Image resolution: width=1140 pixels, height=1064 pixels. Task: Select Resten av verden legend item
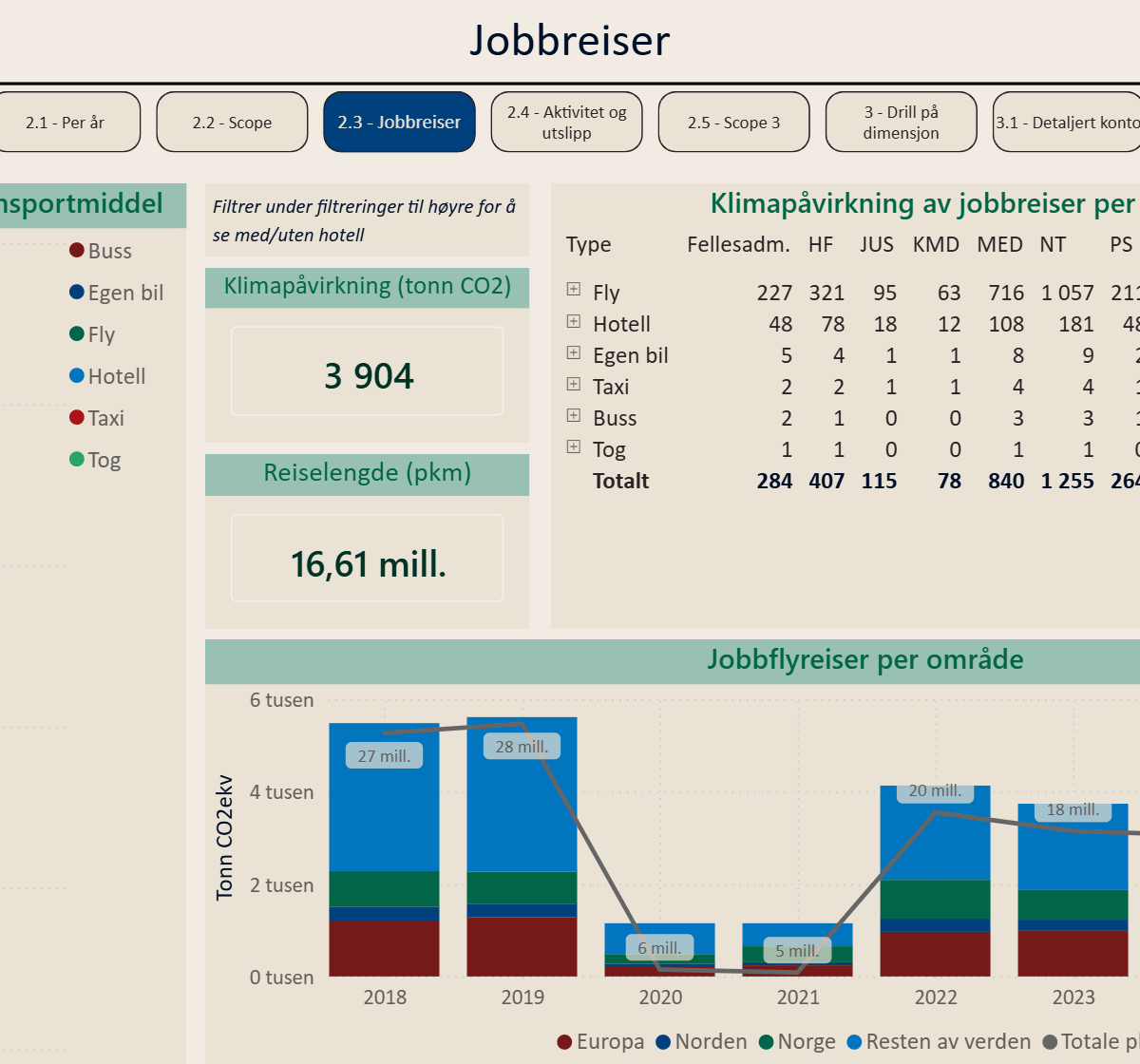[x=938, y=1042]
